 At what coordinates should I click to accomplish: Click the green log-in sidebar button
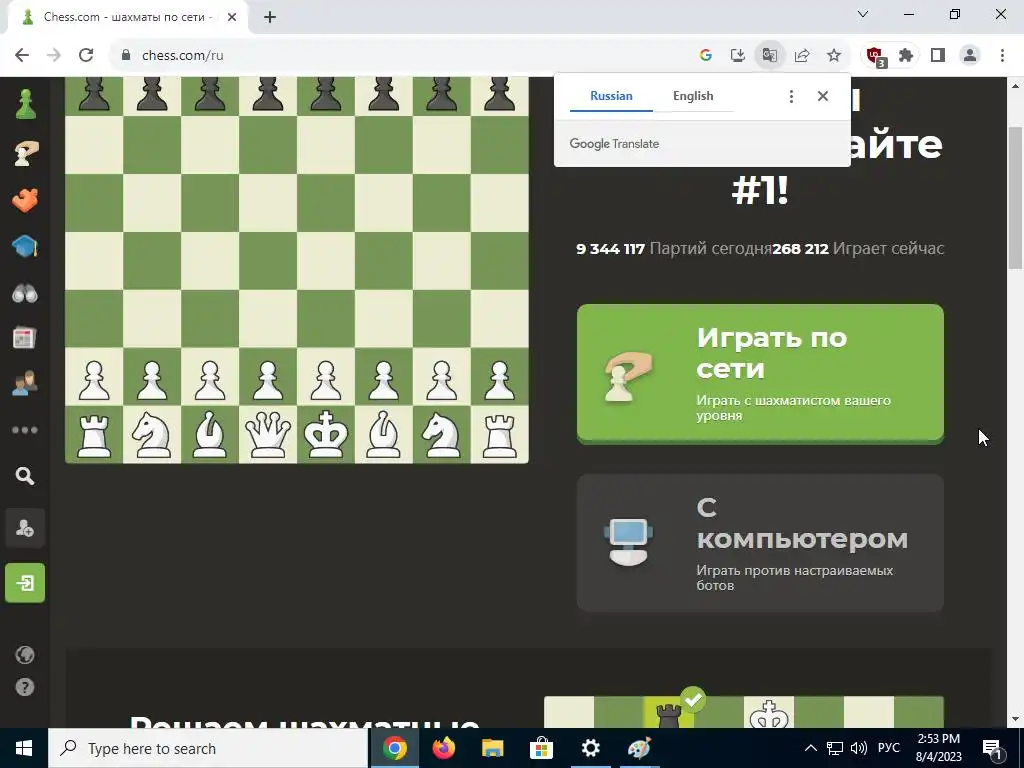tap(25, 583)
